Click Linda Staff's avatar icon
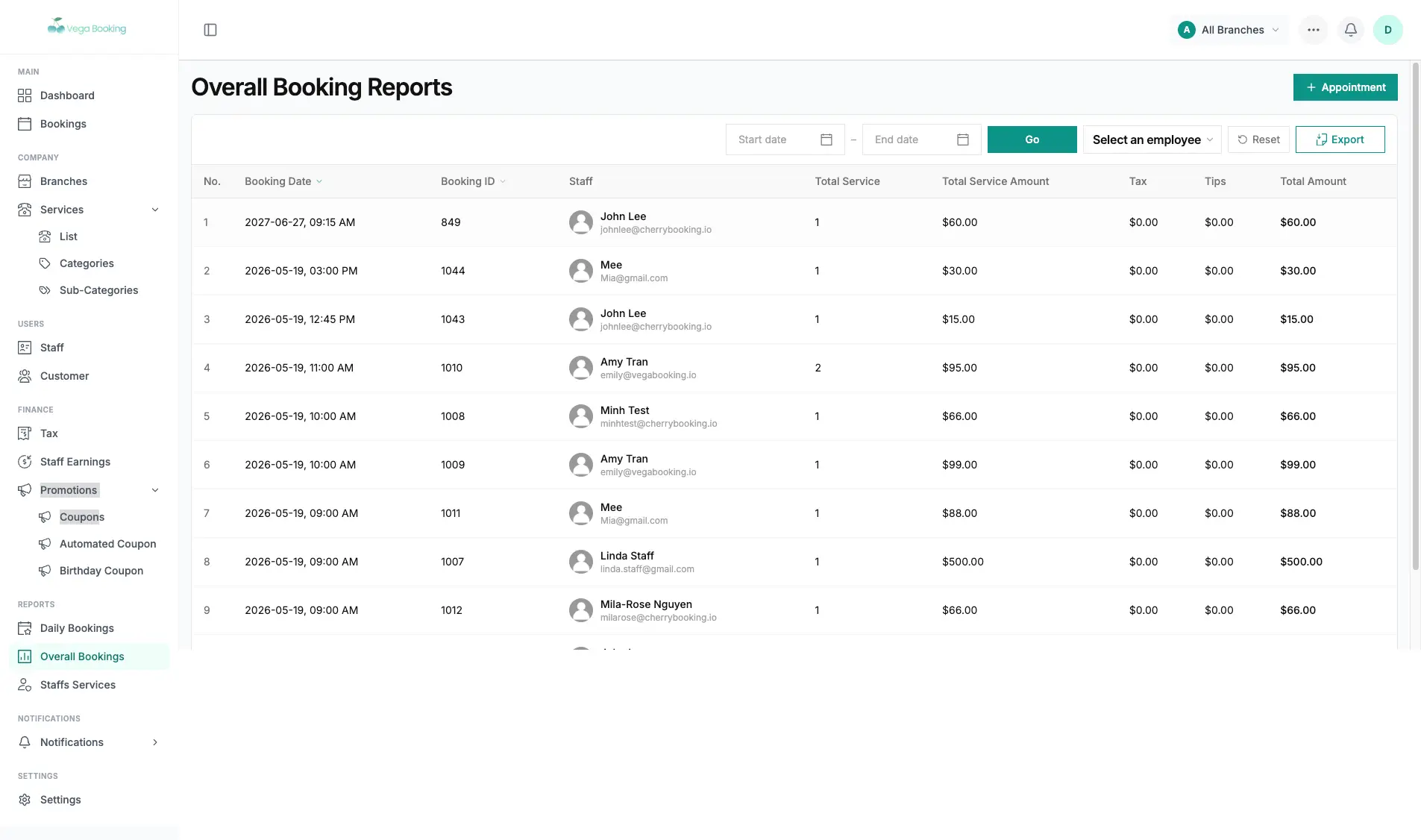This screenshot has height=840, width=1421. pos(581,562)
